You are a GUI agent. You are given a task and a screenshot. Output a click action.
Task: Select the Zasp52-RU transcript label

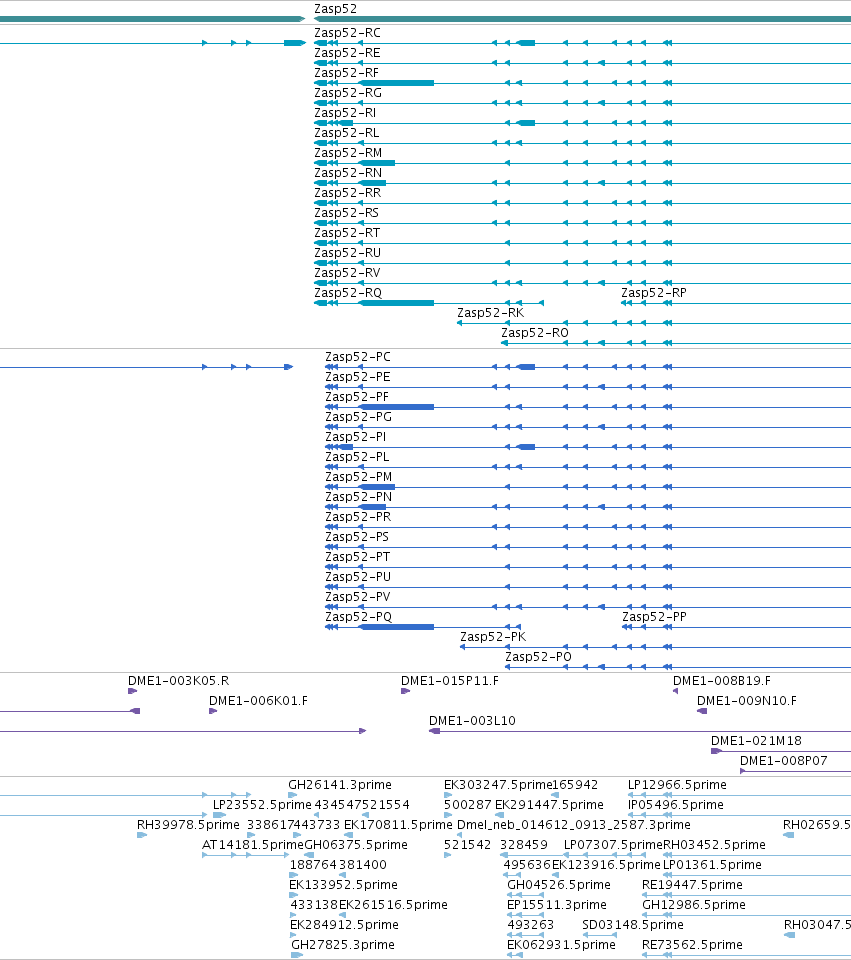pyautogui.click(x=348, y=253)
